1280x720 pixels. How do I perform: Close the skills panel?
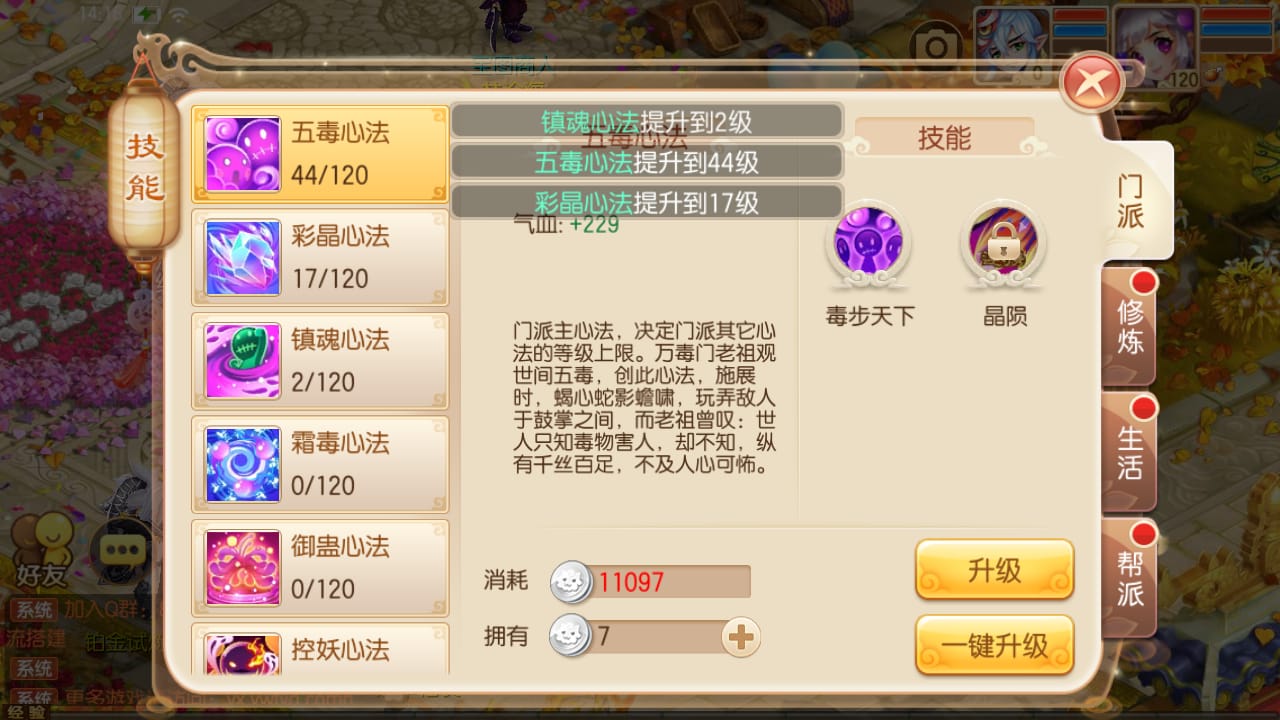coord(1092,81)
